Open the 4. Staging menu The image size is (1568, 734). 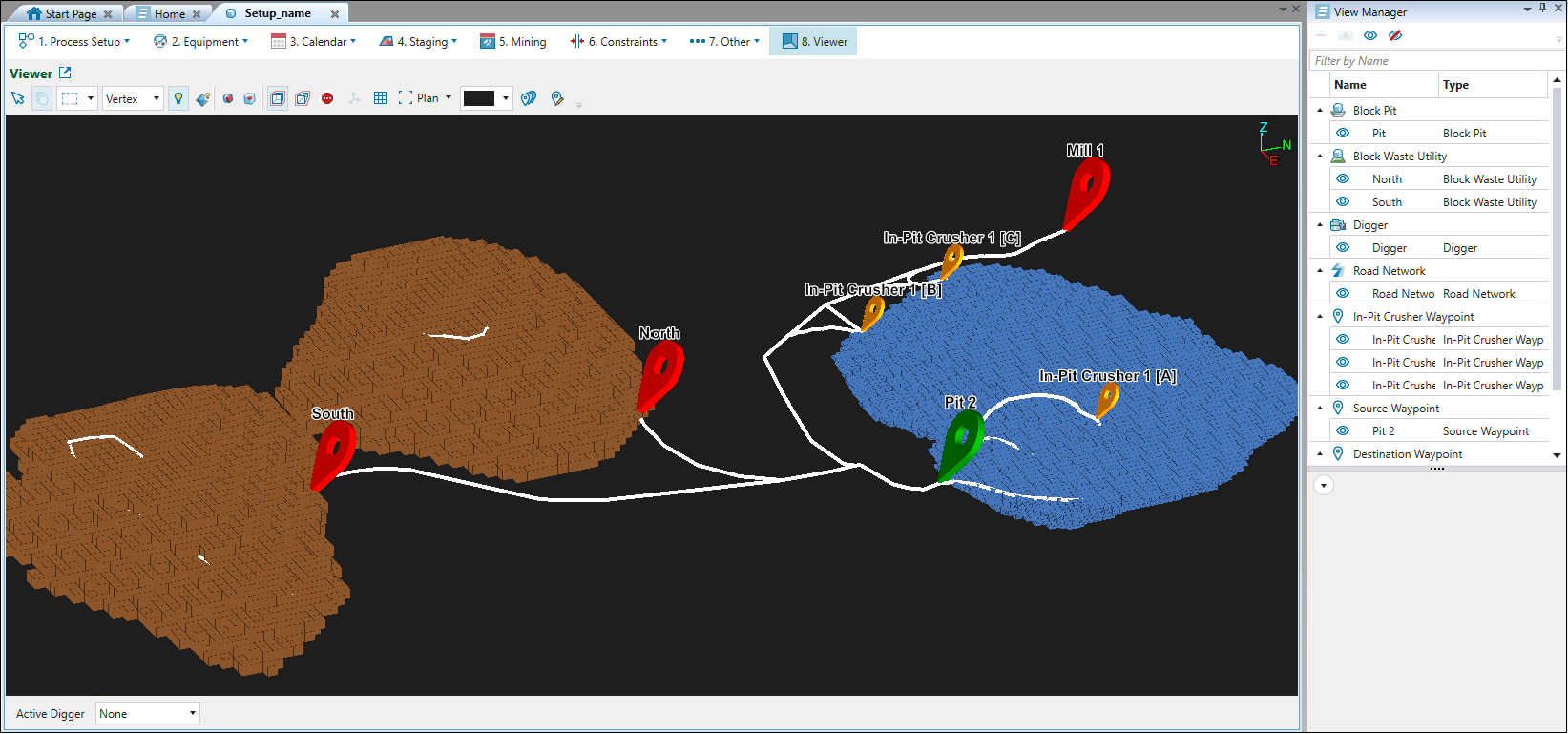(x=418, y=41)
